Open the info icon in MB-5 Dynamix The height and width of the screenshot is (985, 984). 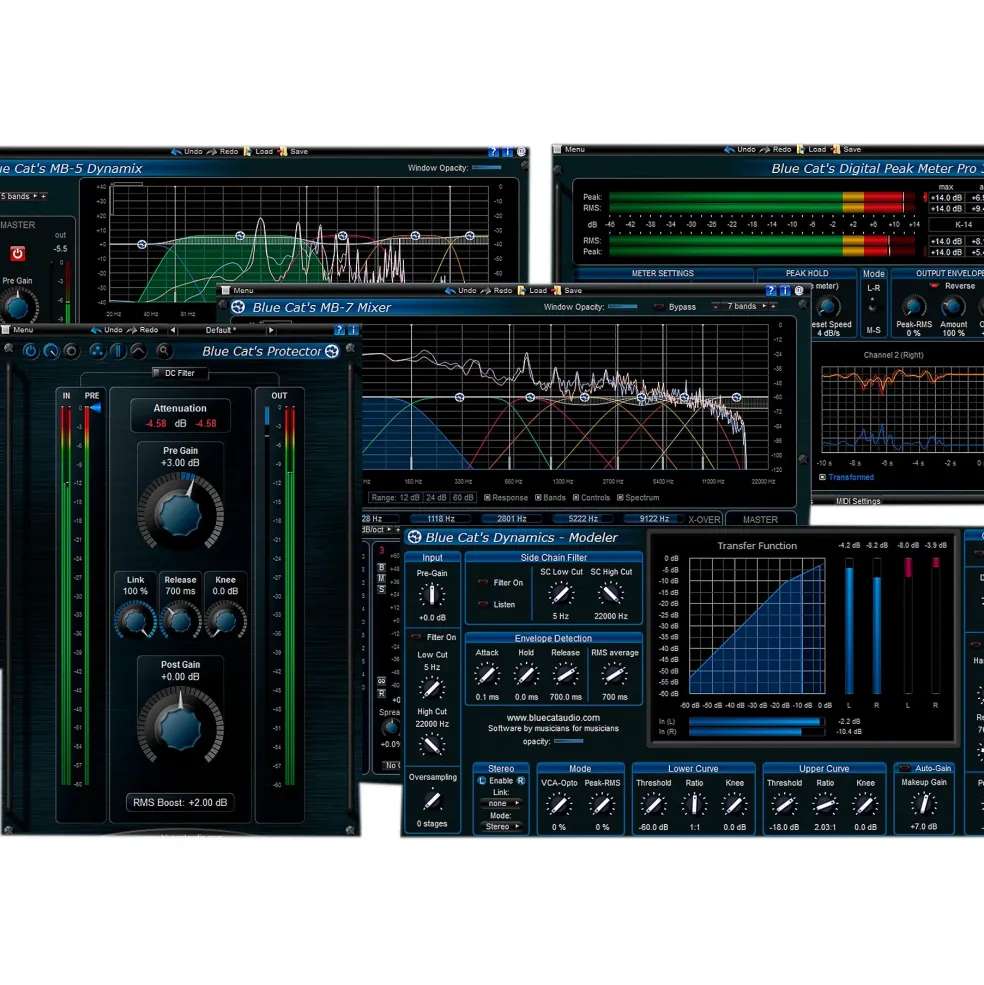point(507,151)
